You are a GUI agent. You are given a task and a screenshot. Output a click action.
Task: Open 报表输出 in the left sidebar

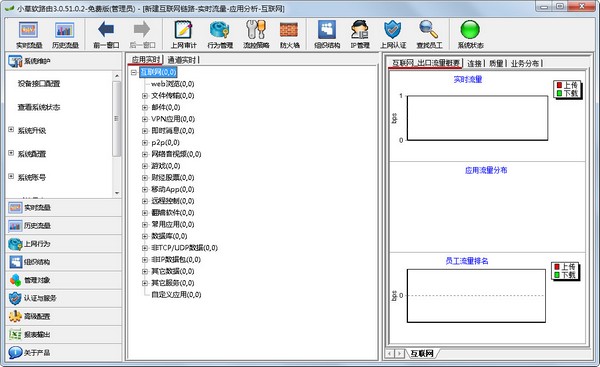click(64, 334)
